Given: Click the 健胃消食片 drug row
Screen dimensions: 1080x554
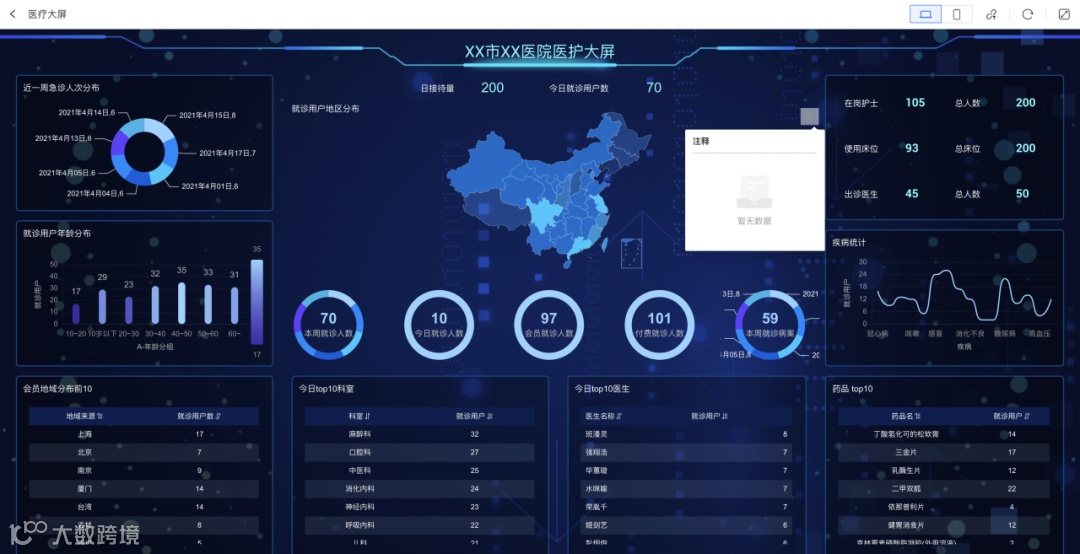Looking at the screenshot, I should [944, 525].
